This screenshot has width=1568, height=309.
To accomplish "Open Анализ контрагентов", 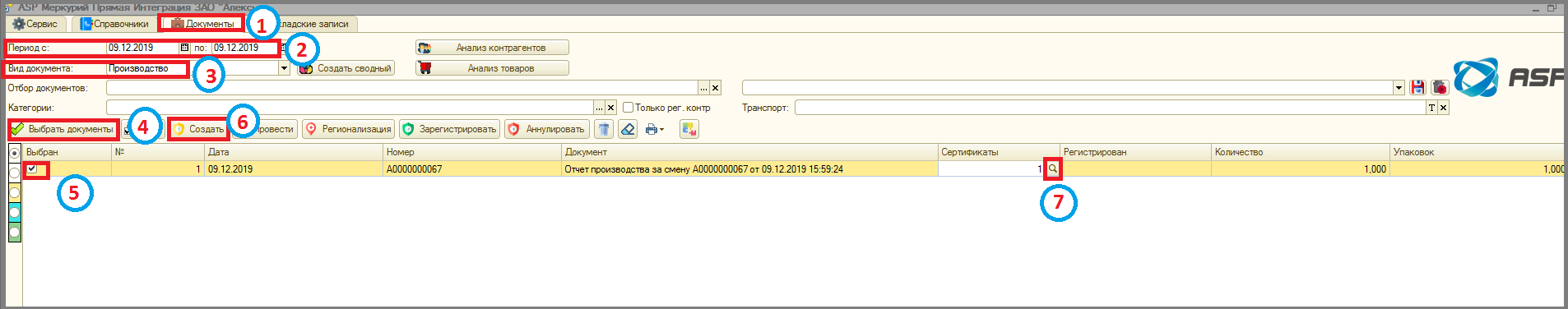I will 492,48.
